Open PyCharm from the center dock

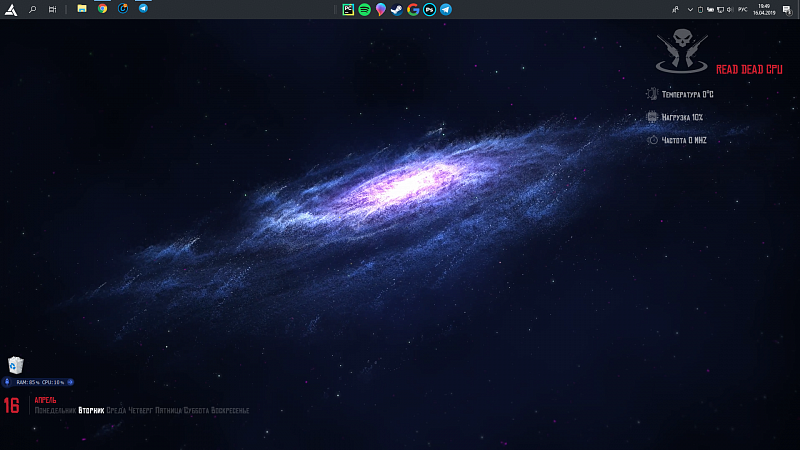348,9
